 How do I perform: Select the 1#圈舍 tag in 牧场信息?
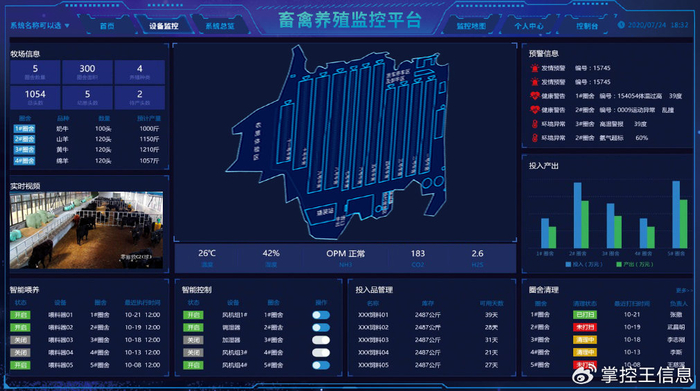tap(25, 129)
